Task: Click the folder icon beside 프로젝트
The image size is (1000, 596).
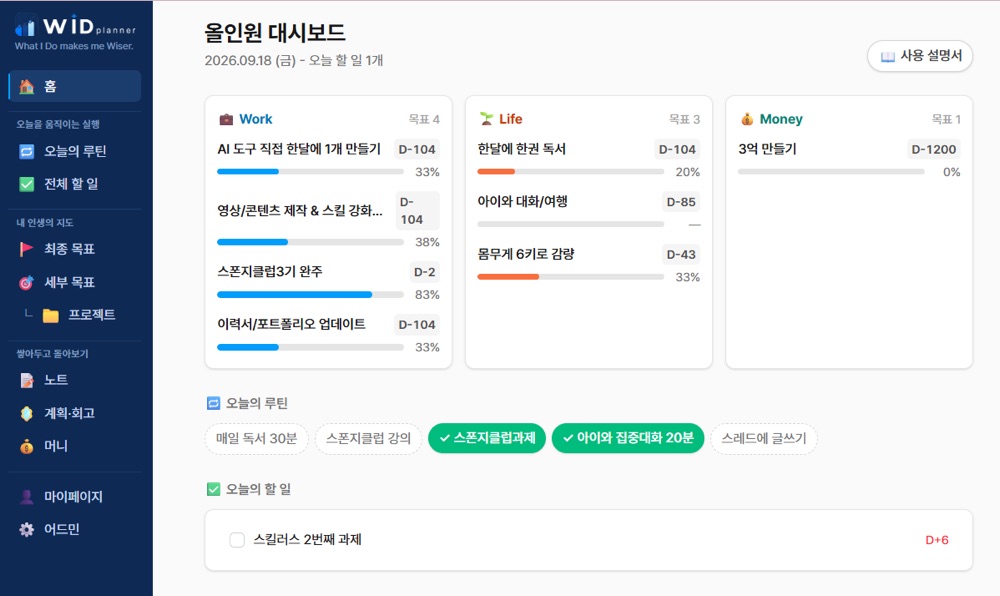Action: 50,316
